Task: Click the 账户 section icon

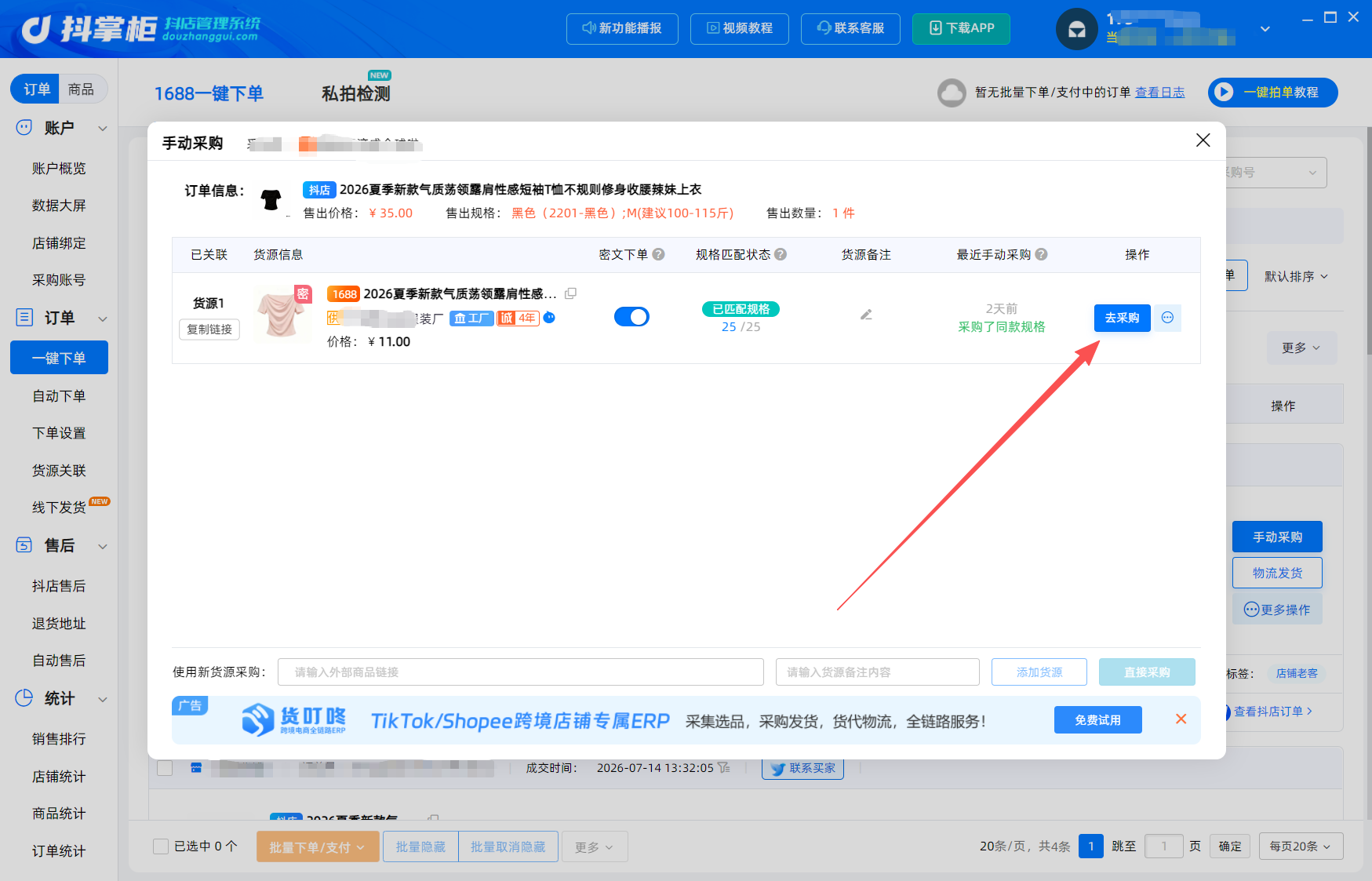Action: 24,127
